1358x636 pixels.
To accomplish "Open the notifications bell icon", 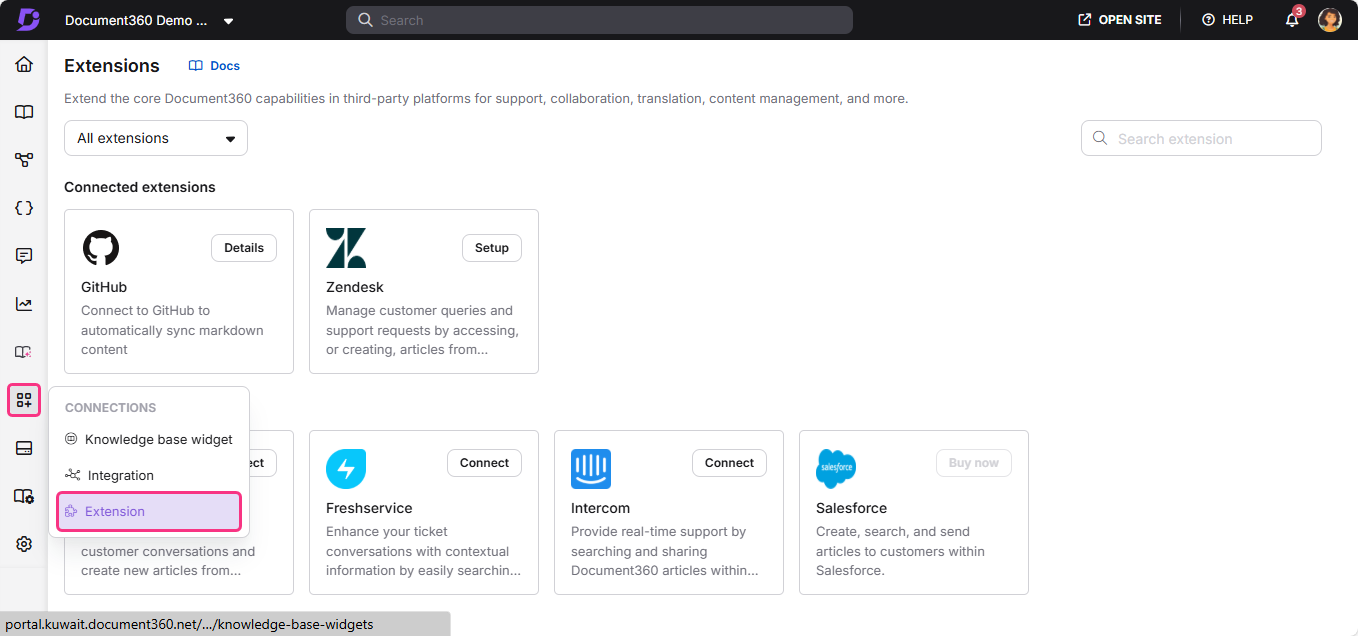I will (x=1290, y=19).
